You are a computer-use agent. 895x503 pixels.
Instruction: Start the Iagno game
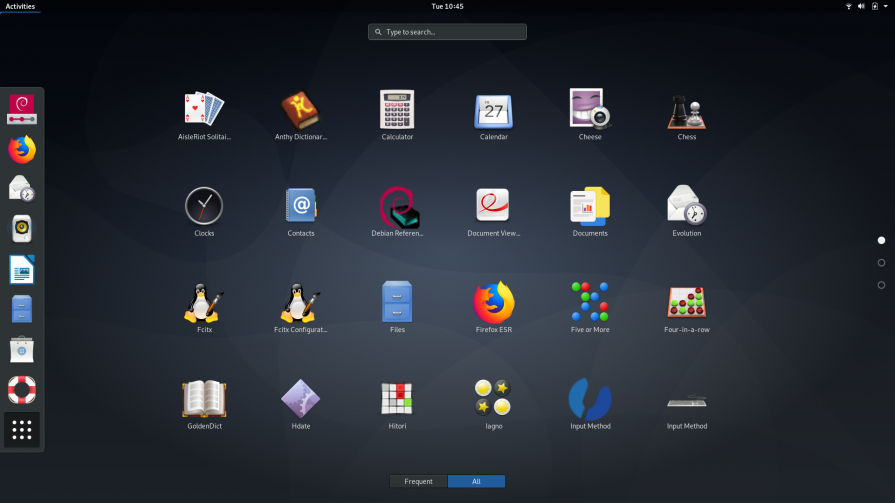coord(494,404)
